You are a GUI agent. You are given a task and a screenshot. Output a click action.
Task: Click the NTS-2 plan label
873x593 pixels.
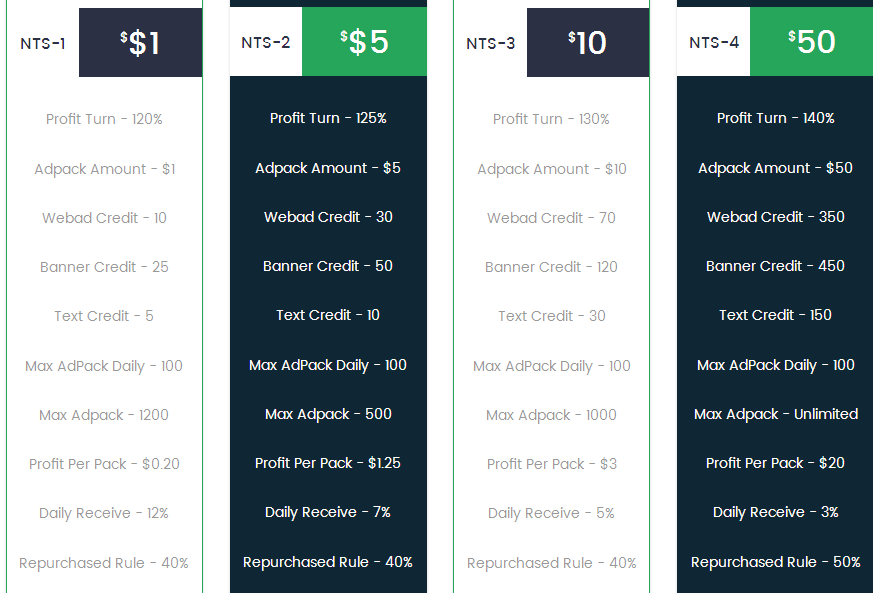click(x=266, y=42)
